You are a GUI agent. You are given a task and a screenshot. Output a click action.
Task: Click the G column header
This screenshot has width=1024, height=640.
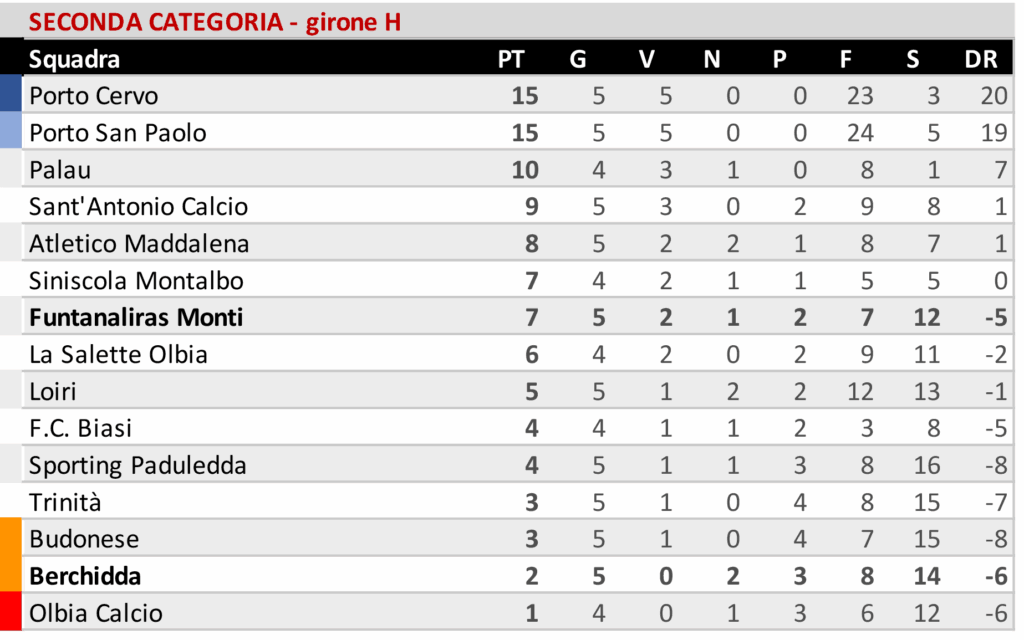tap(578, 59)
